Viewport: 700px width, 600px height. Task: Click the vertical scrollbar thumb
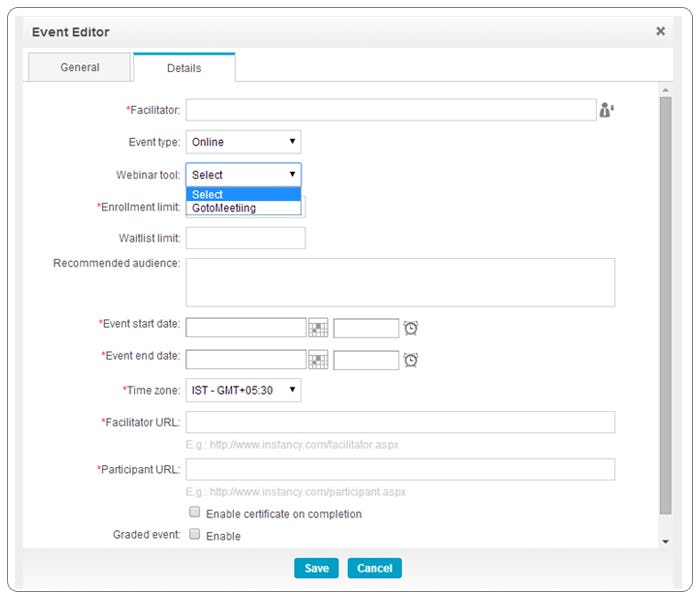(665, 306)
